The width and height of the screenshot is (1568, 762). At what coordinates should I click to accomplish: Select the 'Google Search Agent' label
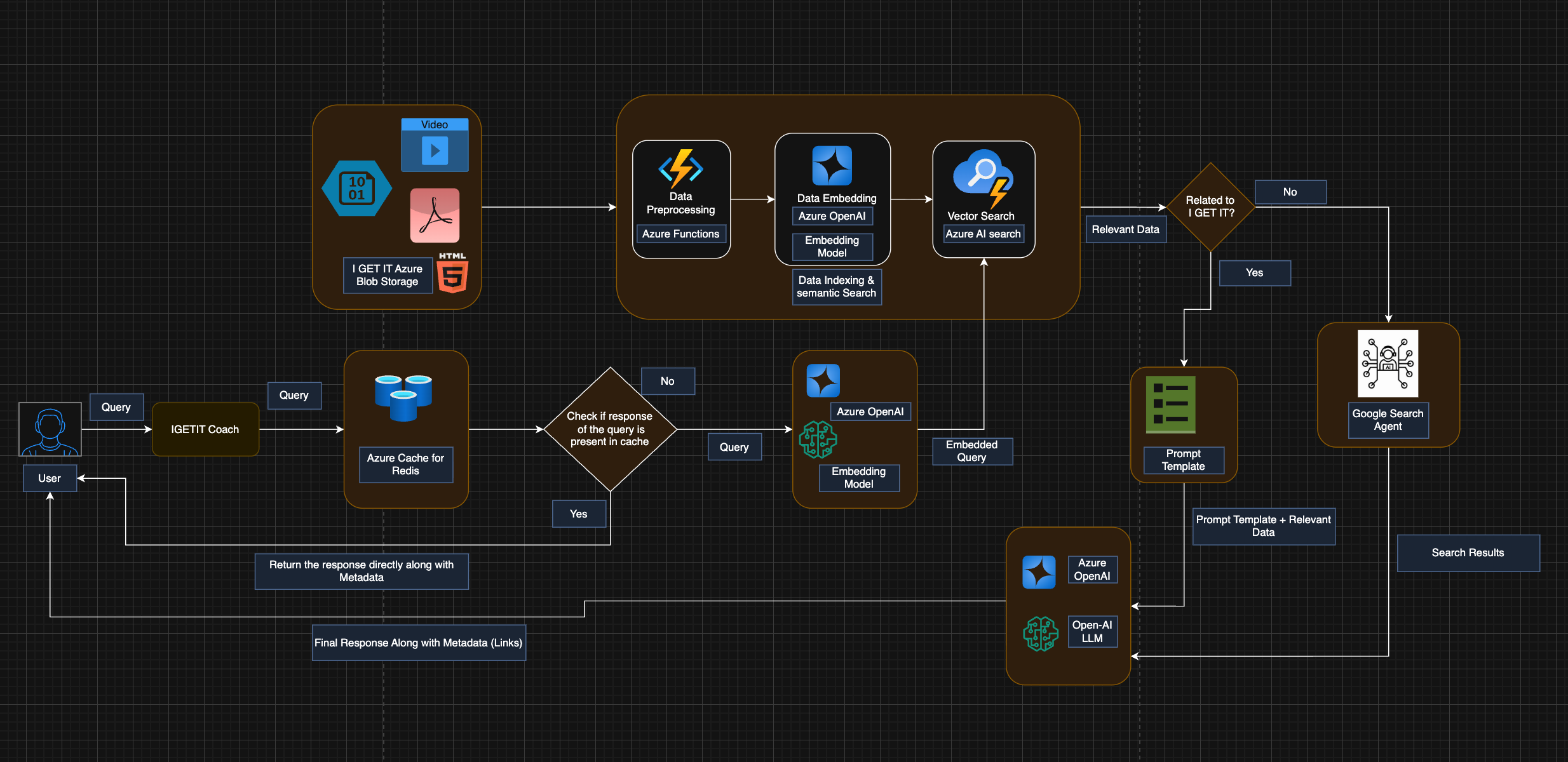coord(1388,420)
